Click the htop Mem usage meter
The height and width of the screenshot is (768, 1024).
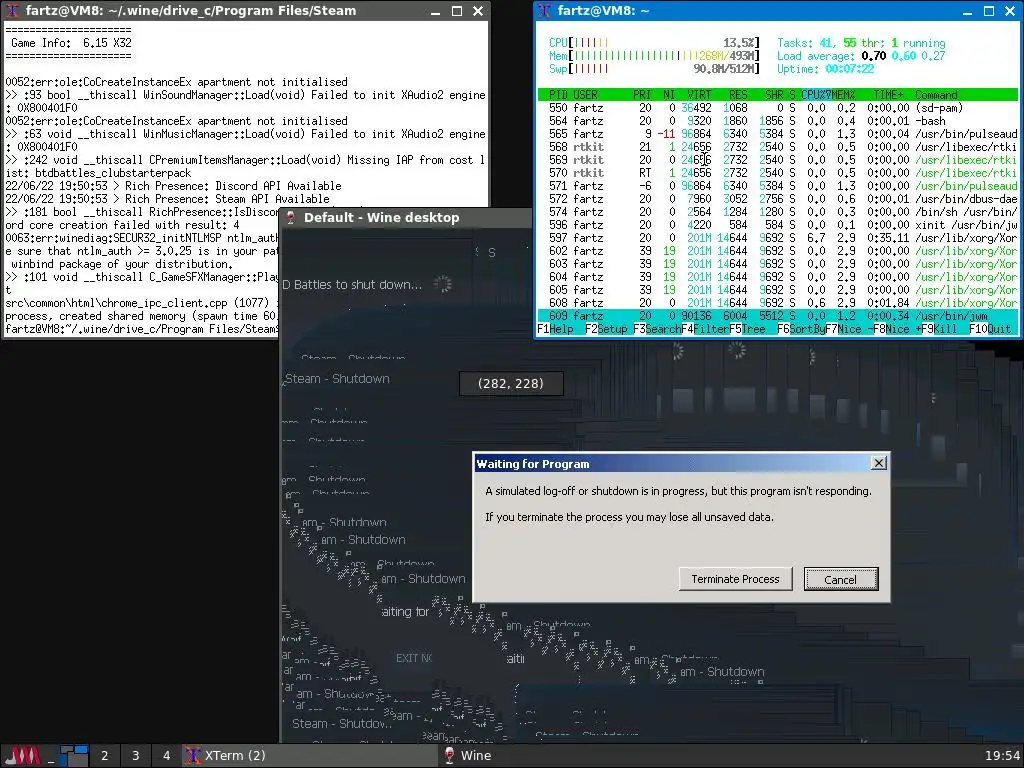(x=655, y=56)
